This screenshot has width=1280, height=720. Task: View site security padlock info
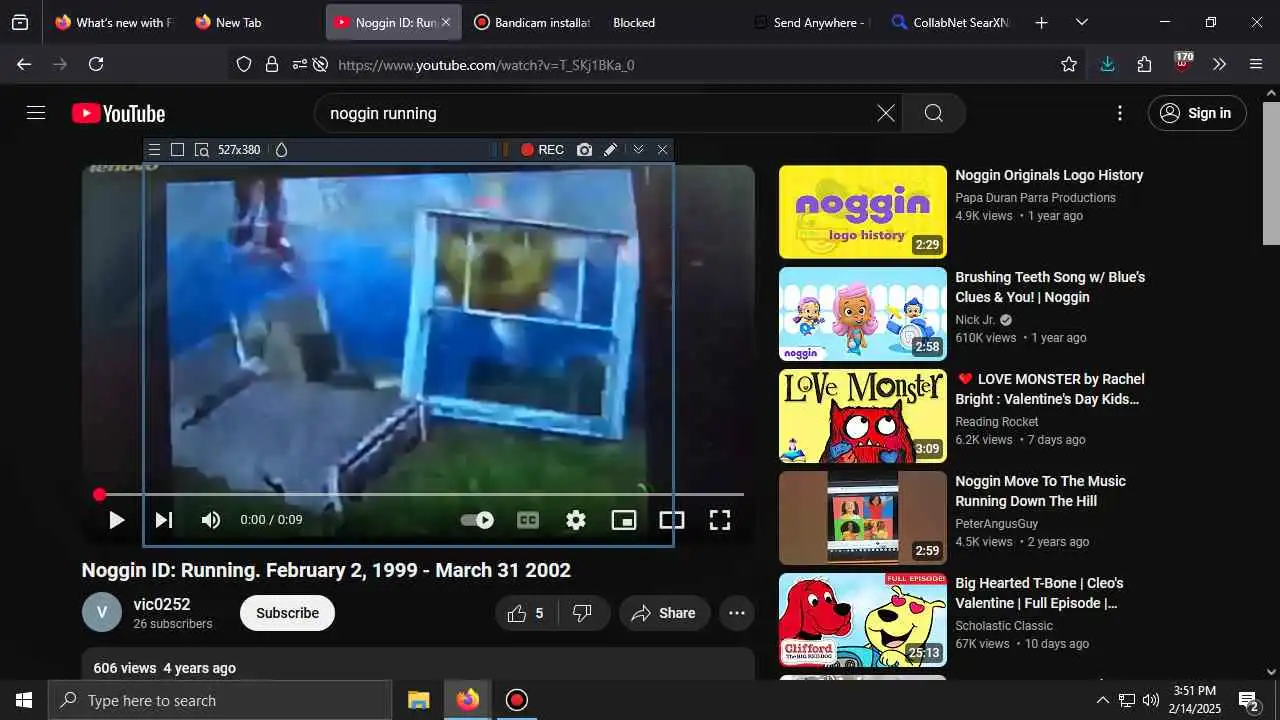272,64
